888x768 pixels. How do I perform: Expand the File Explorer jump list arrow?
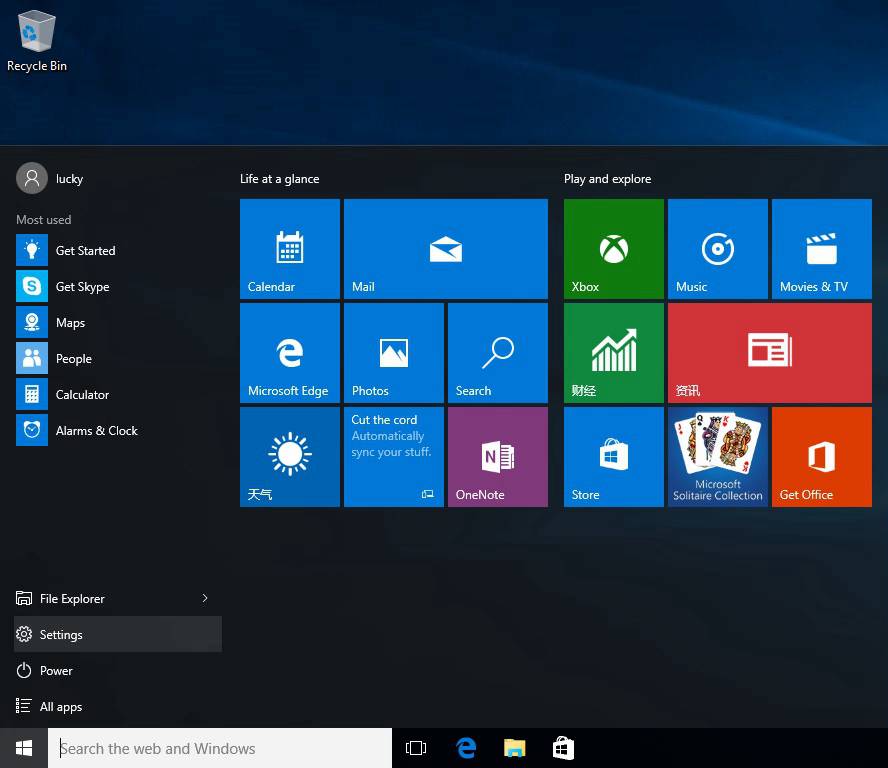pos(205,598)
